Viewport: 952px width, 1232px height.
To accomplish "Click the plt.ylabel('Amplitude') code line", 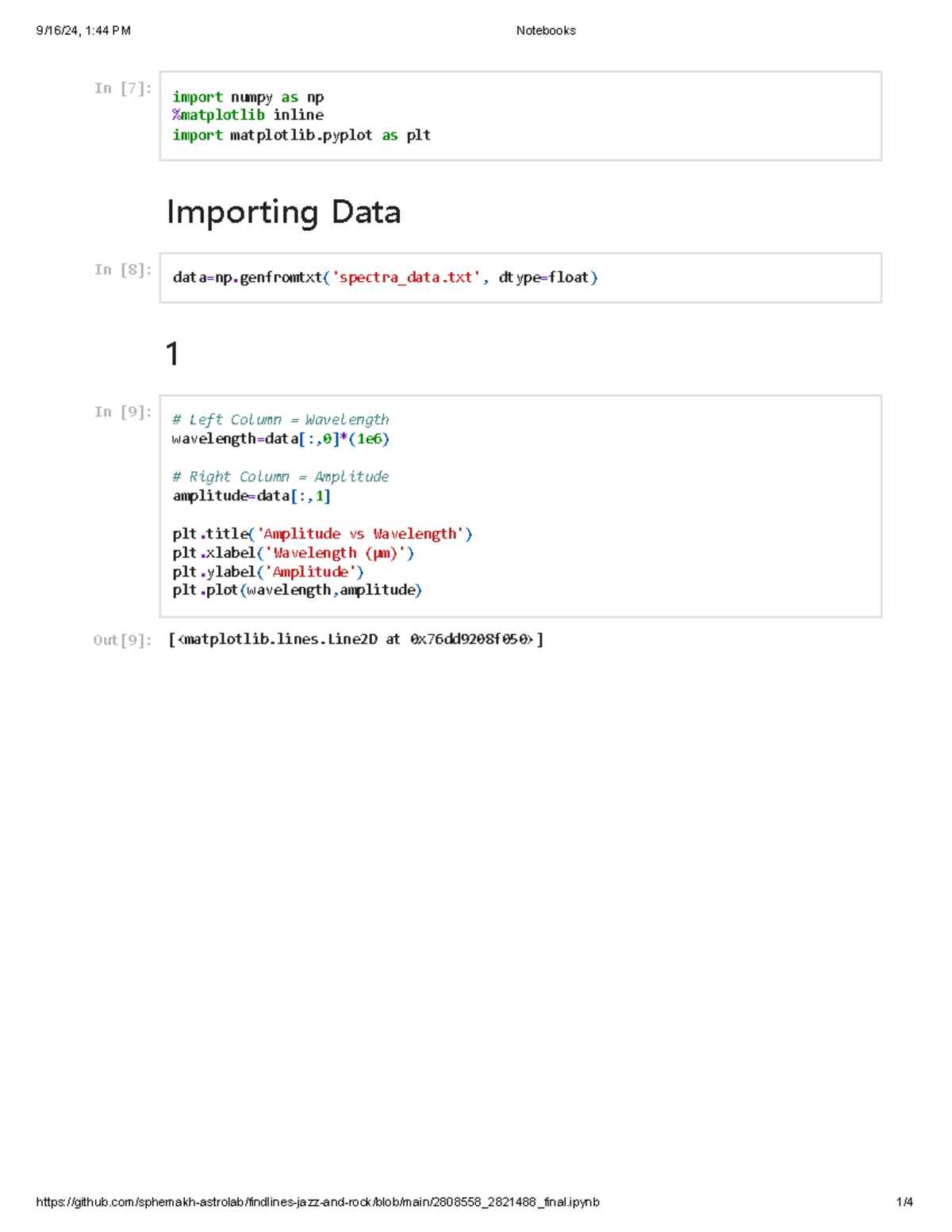I will (x=268, y=572).
